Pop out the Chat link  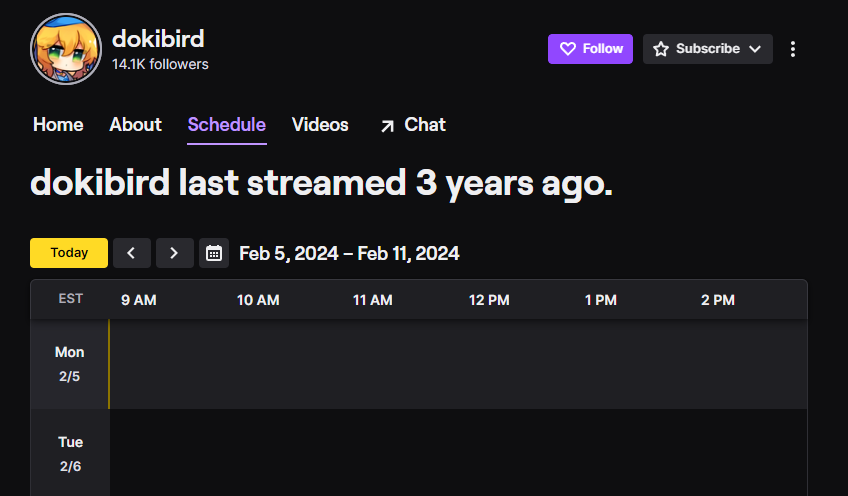[x=413, y=125]
